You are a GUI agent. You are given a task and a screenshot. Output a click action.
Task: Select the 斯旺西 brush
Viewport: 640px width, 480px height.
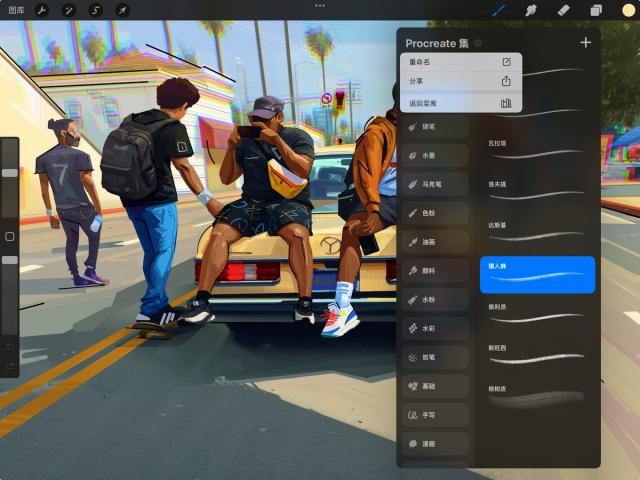point(538,356)
